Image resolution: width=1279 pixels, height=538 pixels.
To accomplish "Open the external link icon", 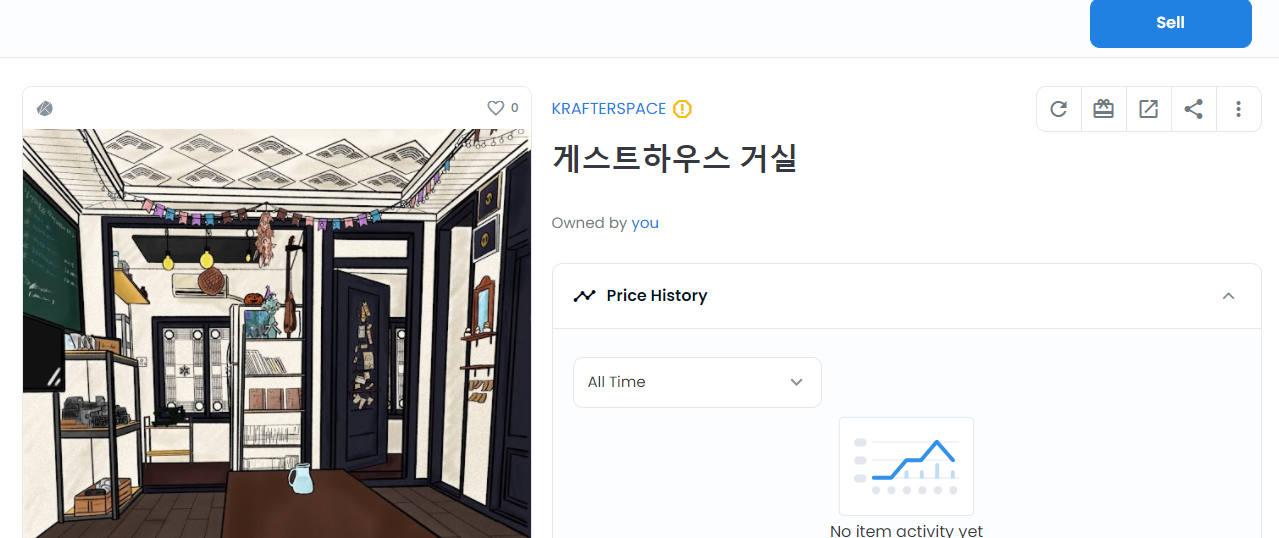I will pyautogui.click(x=1149, y=109).
